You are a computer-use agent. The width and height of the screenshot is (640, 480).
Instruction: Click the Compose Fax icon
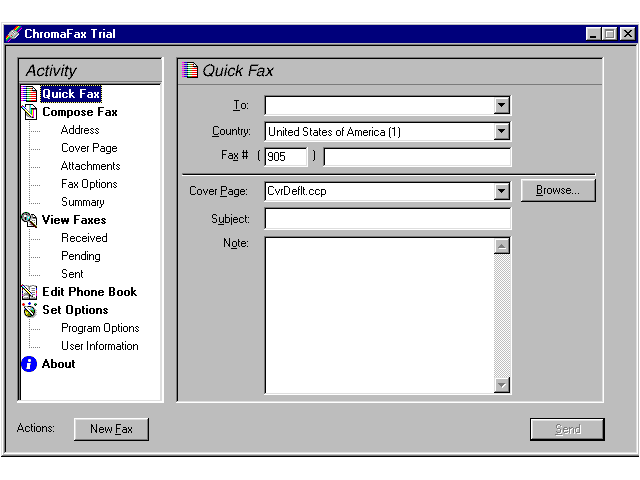point(29,112)
